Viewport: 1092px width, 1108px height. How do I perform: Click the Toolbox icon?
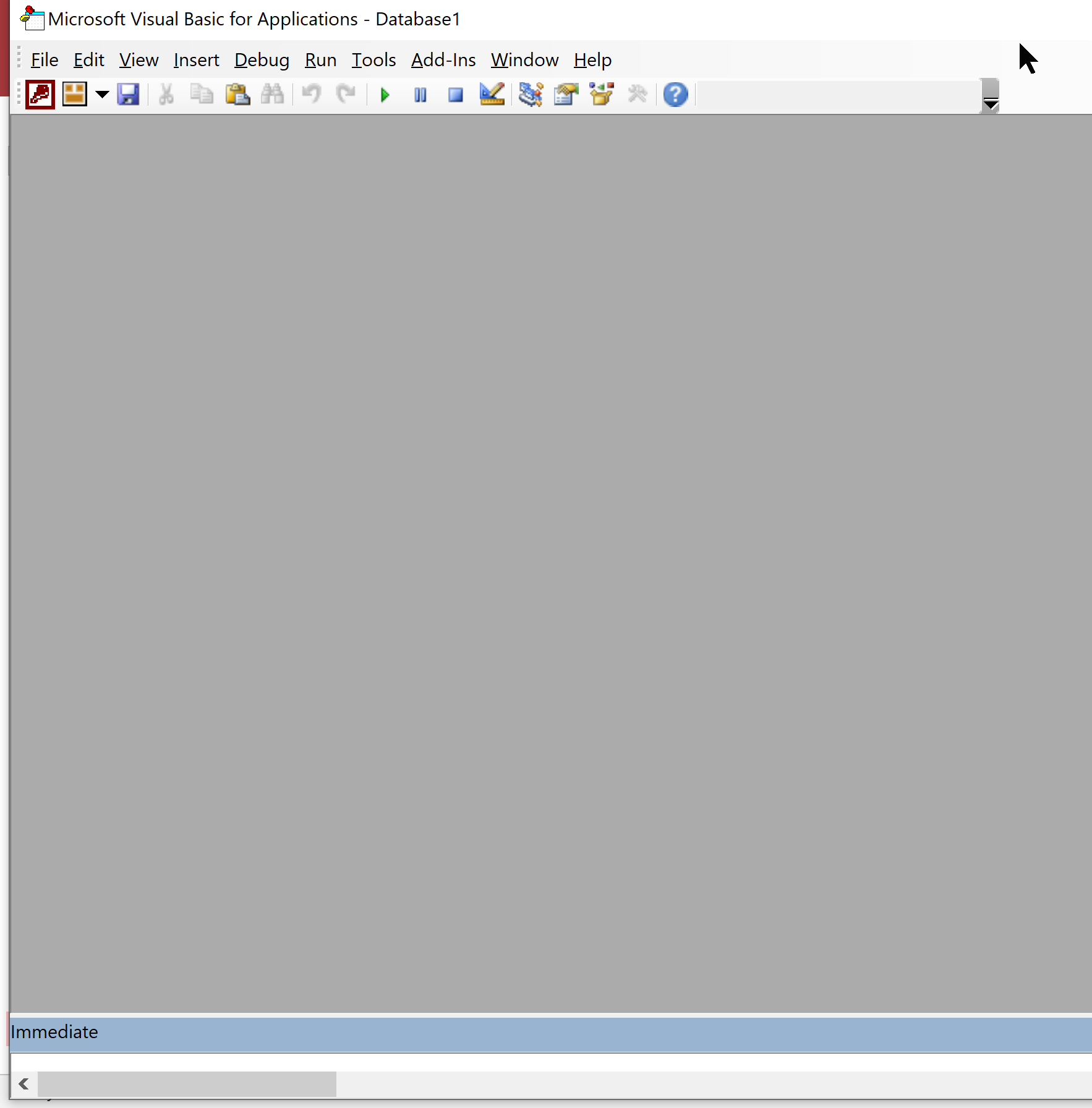pyautogui.click(x=637, y=95)
